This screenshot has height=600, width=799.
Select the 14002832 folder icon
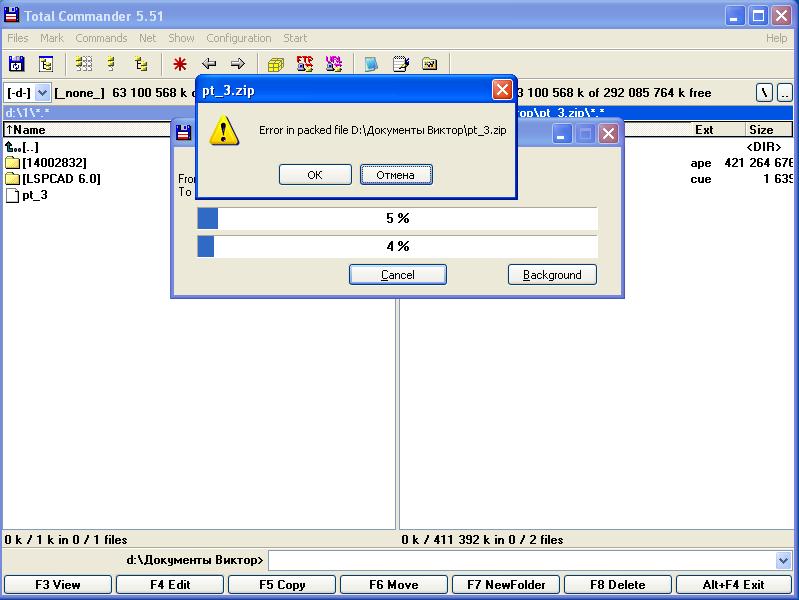point(12,163)
